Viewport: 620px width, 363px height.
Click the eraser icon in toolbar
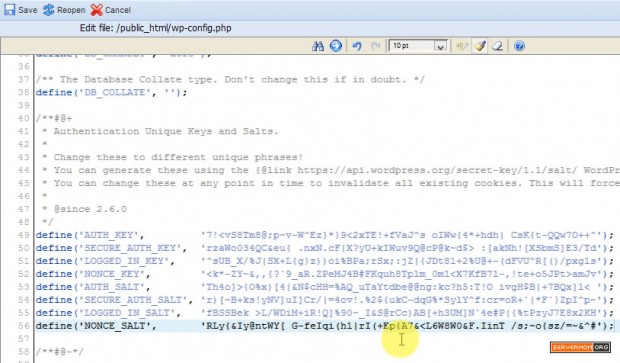tap(497, 46)
